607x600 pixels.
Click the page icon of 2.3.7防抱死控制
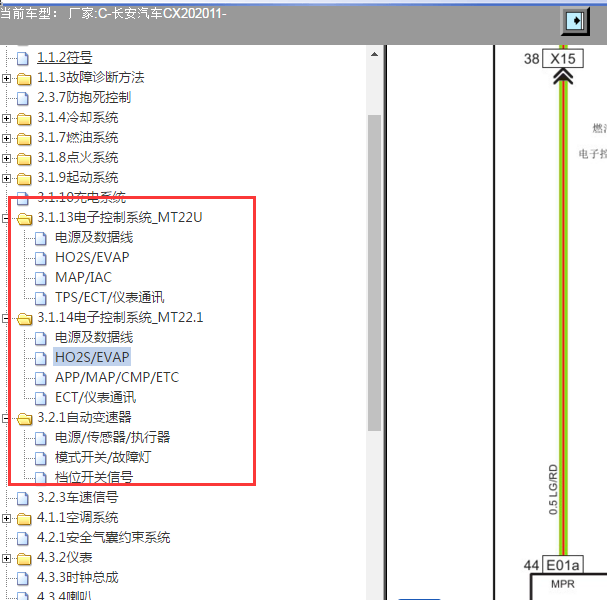pos(23,98)
